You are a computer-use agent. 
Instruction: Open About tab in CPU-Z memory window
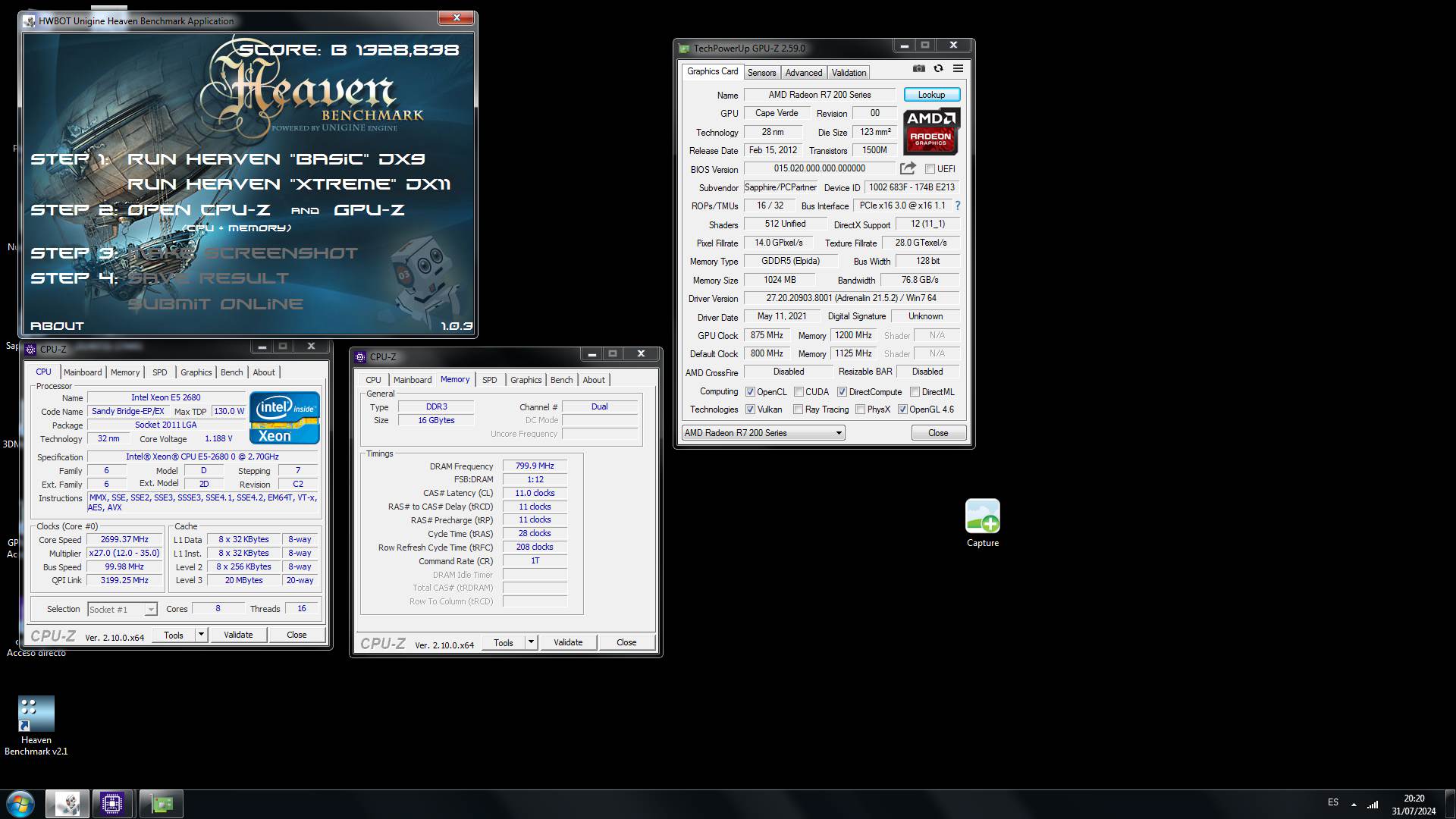(x=594, y=380)
